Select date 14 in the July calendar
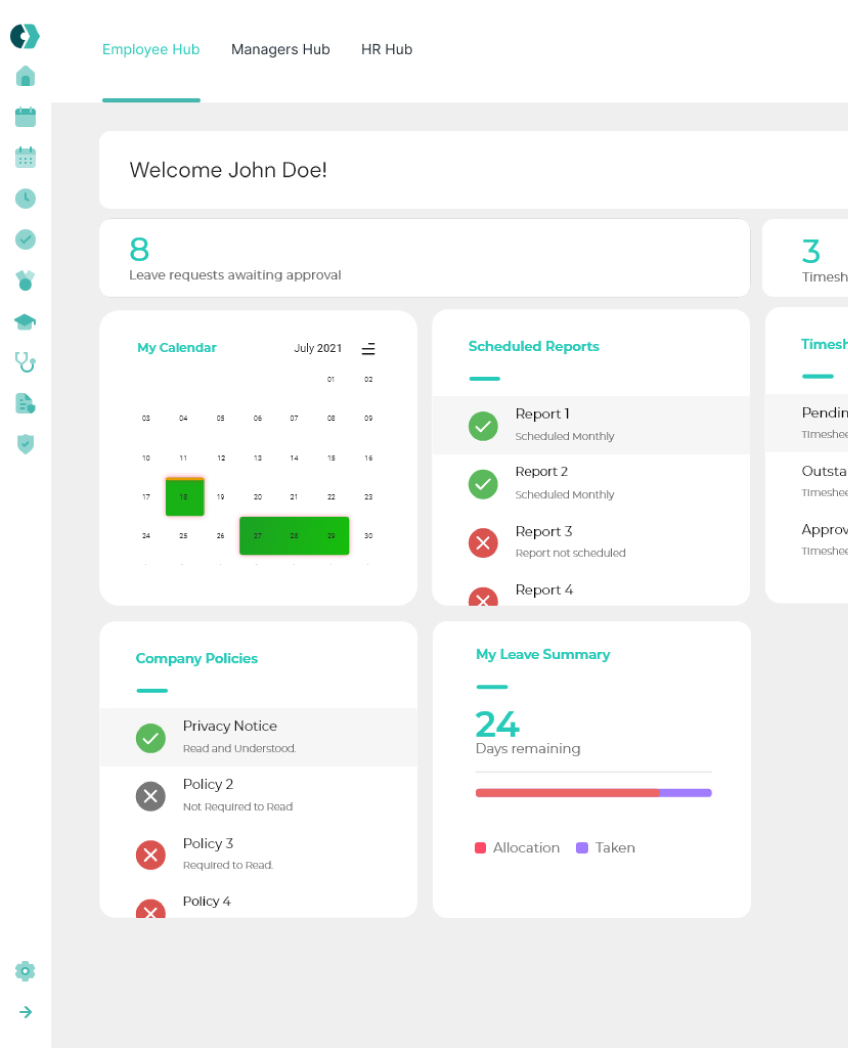Viewport: 848px width, 1048px height. point(294,458)
